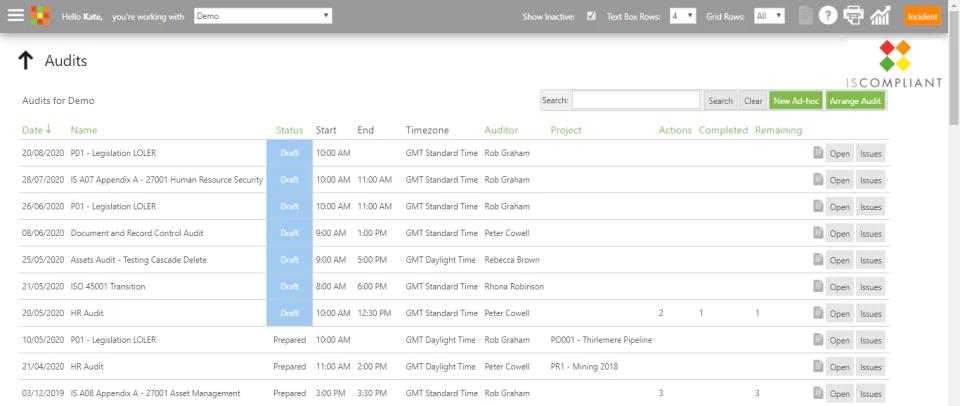Click Draft status of ISO 45001 Transition

pyautogui.click(x=290, y=286)
